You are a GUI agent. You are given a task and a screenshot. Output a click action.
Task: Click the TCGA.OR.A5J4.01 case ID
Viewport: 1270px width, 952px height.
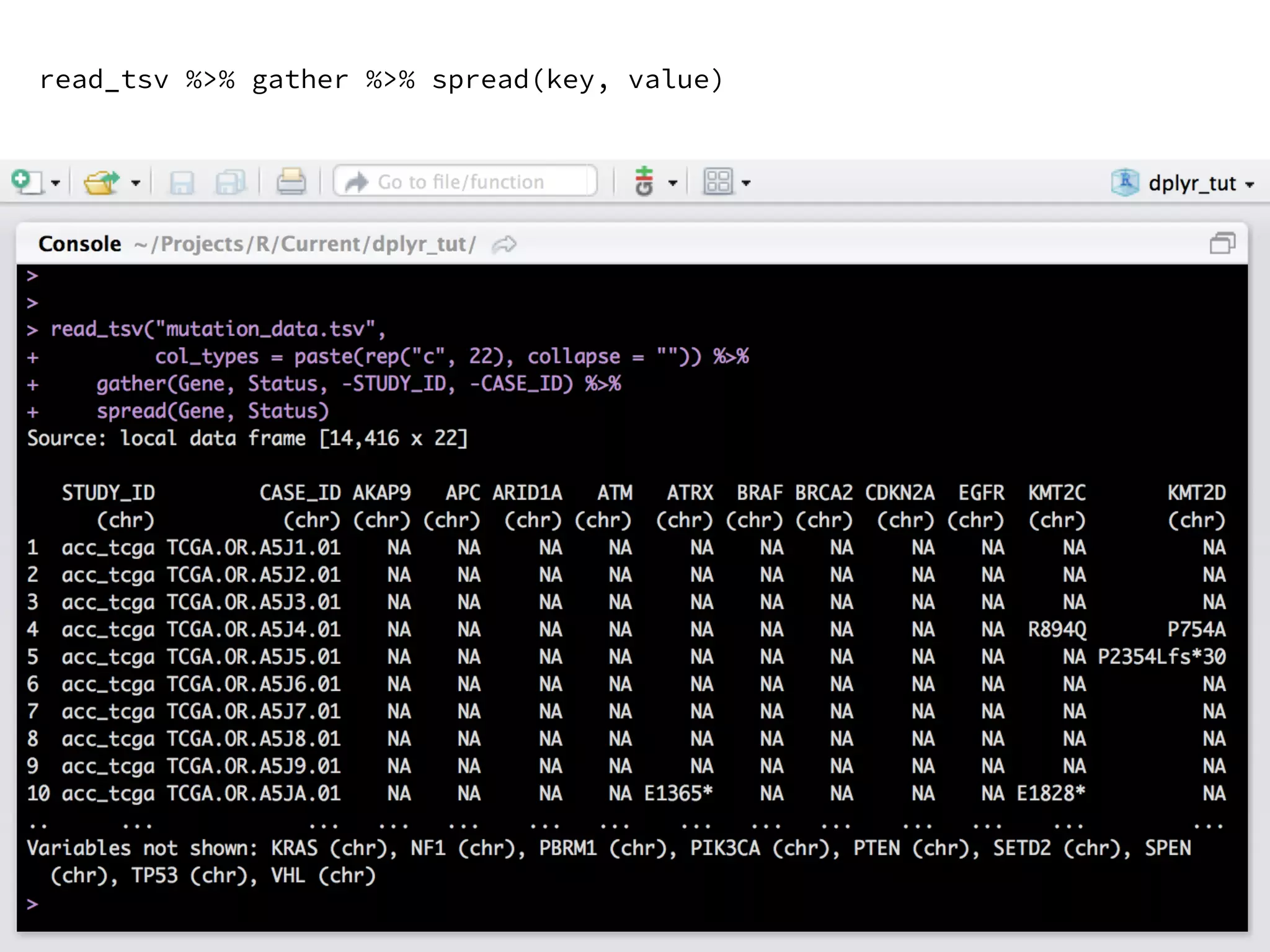click(254, 630)
